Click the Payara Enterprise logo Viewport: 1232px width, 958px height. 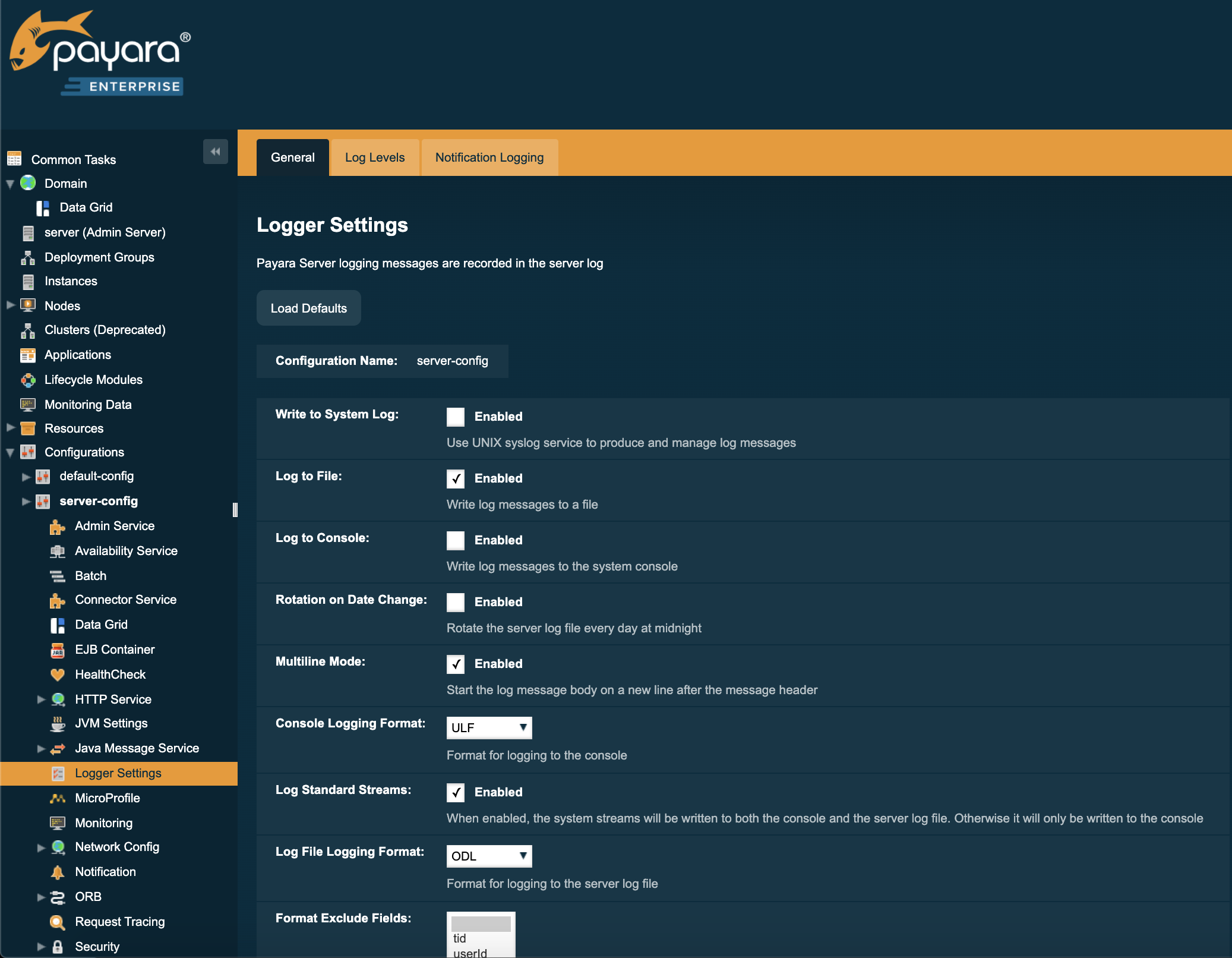click(100, 53)
